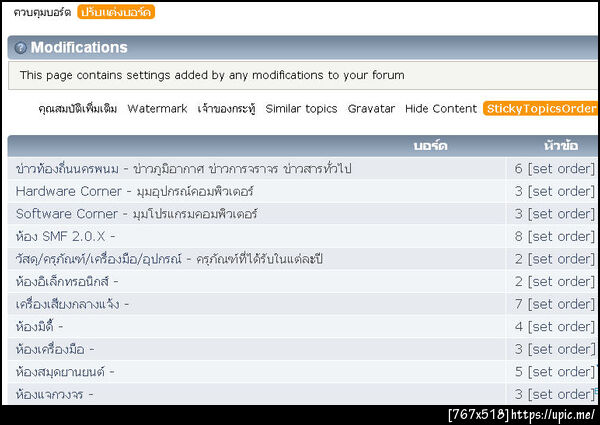Open the Similar topics tab

click(301, 109)
